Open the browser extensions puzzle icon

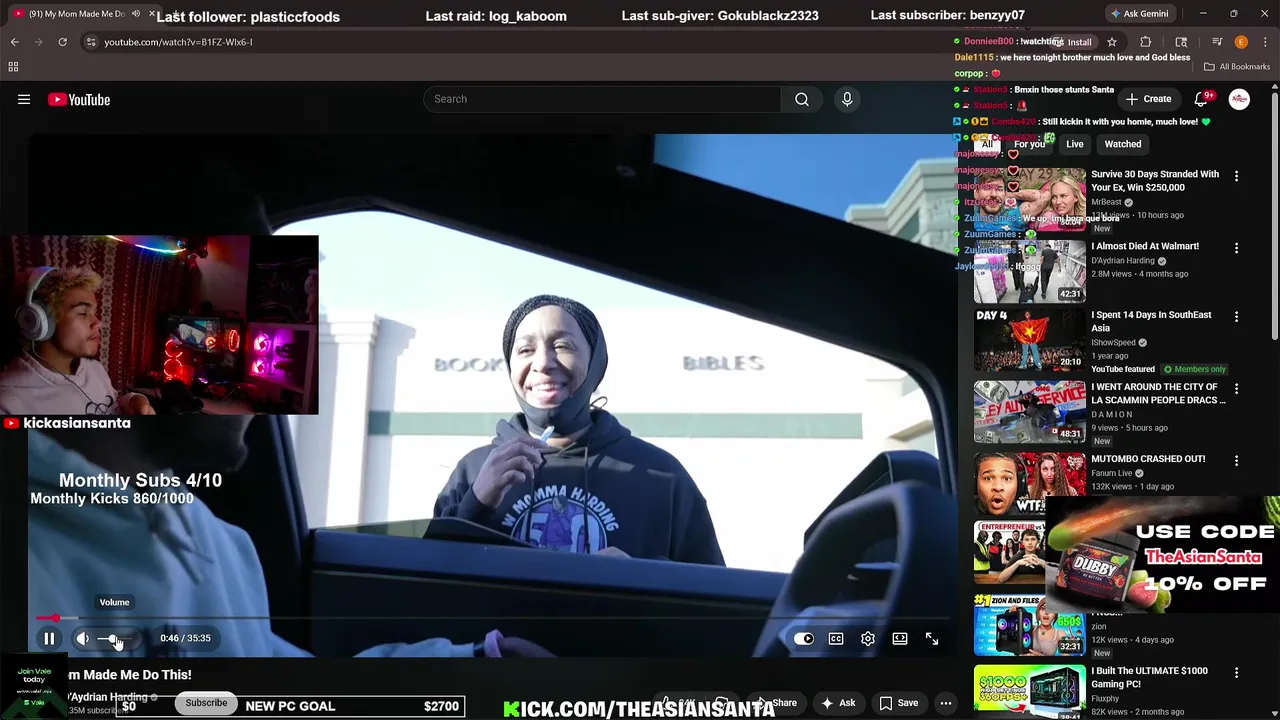tap(1146, 42)
